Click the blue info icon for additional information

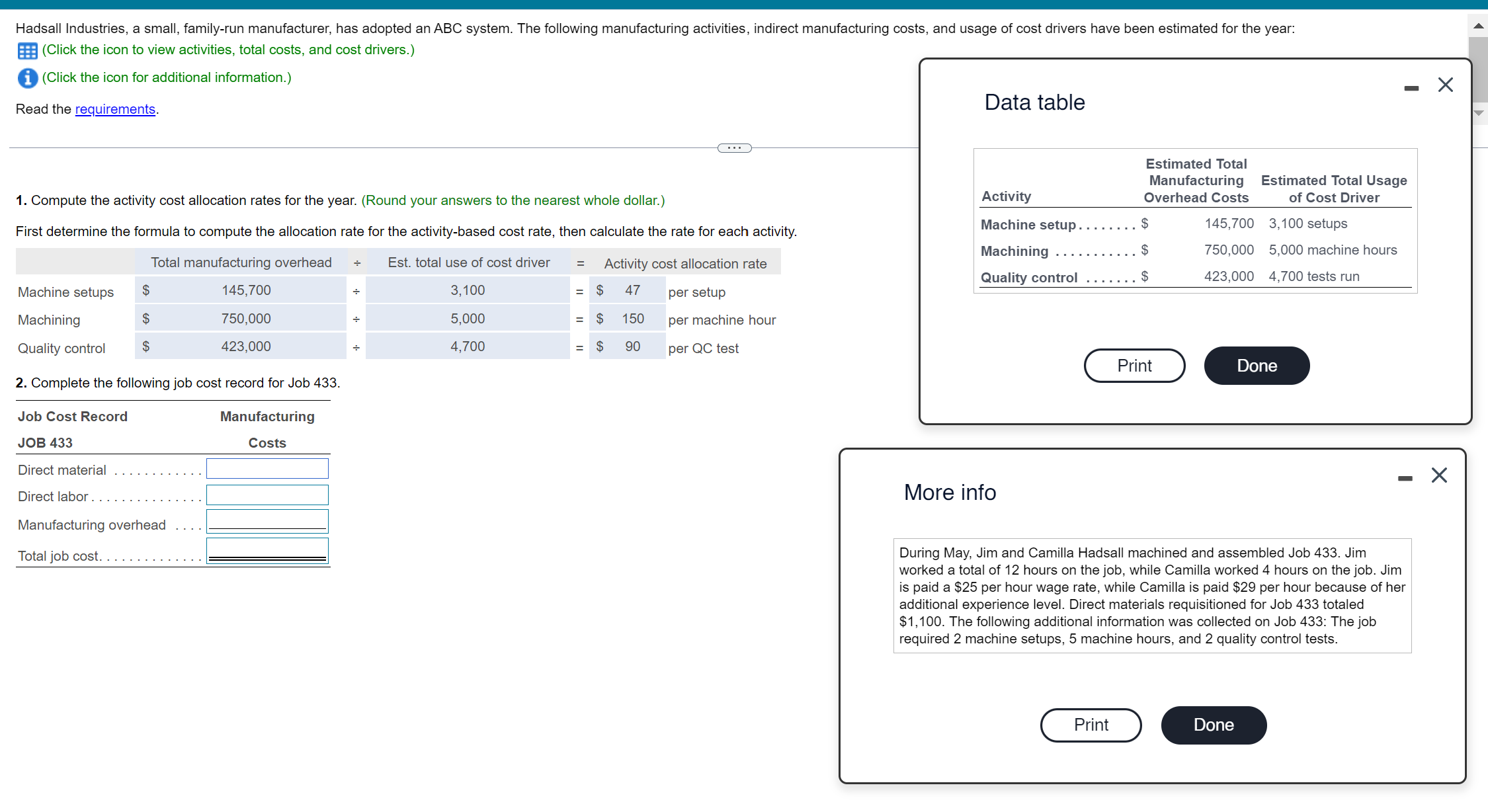26,77
